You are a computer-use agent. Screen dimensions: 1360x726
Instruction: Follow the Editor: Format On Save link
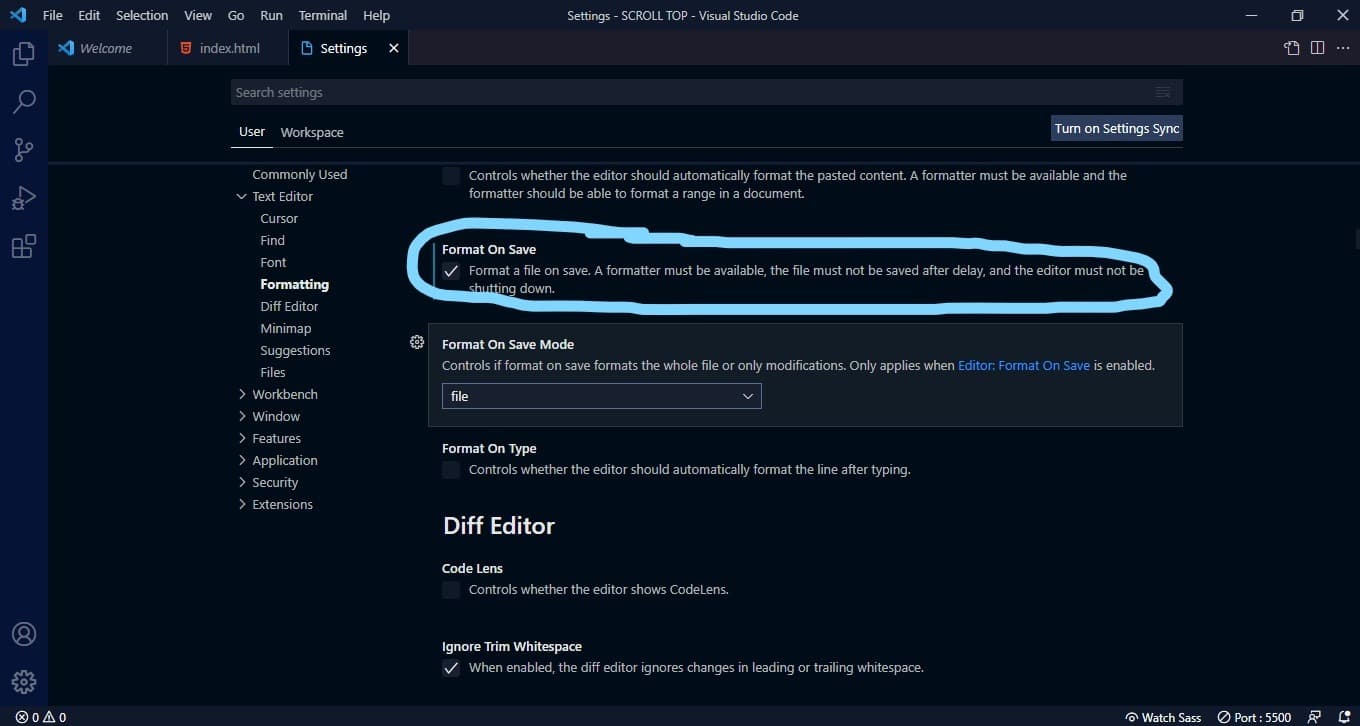pos(1023,365)
